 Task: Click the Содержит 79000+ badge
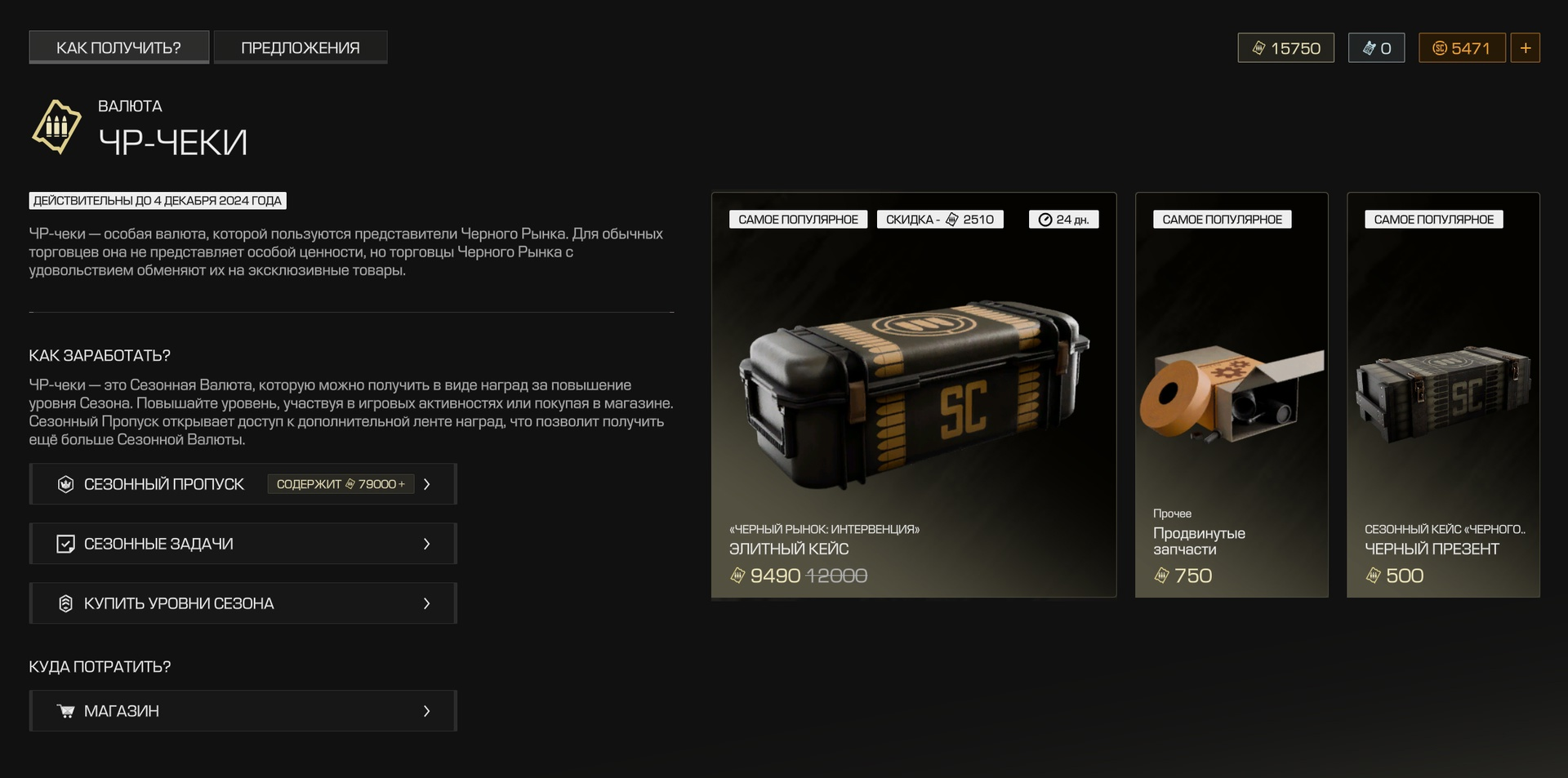341,484
